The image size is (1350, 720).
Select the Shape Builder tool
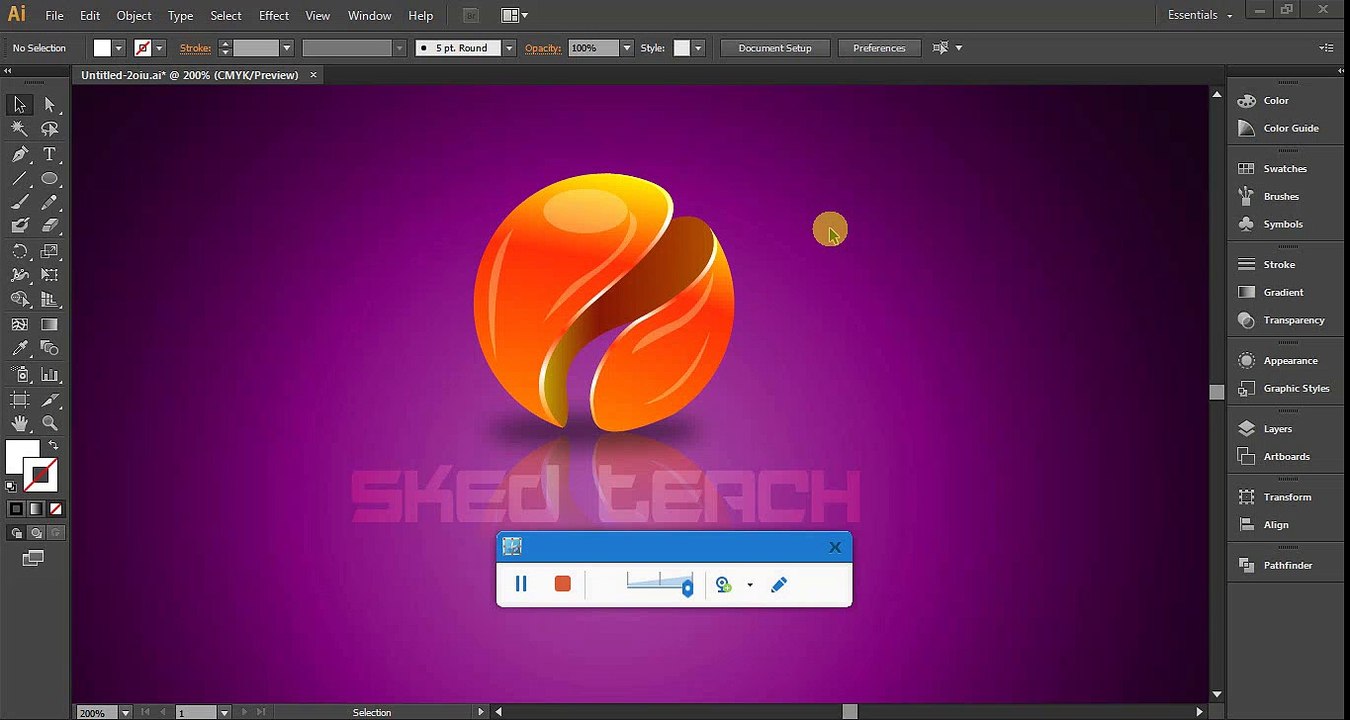[x=19, y=299]
